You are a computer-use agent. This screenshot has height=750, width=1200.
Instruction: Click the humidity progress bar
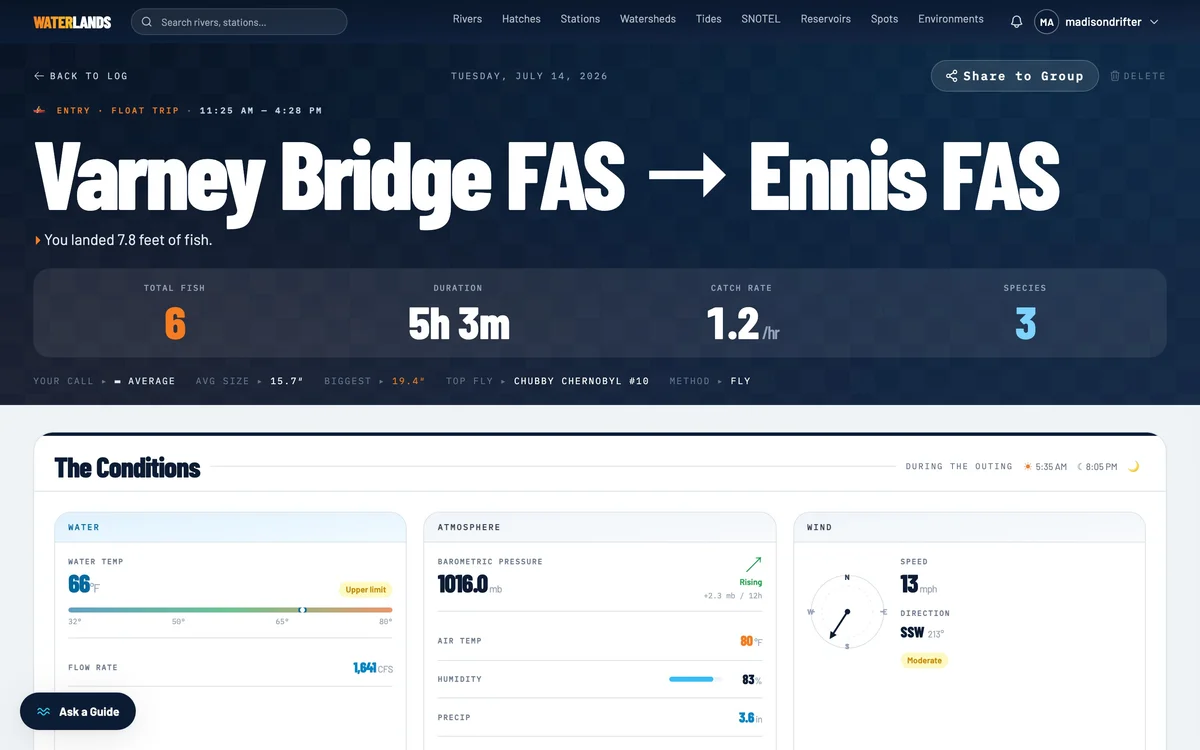(x=695, y=679)
